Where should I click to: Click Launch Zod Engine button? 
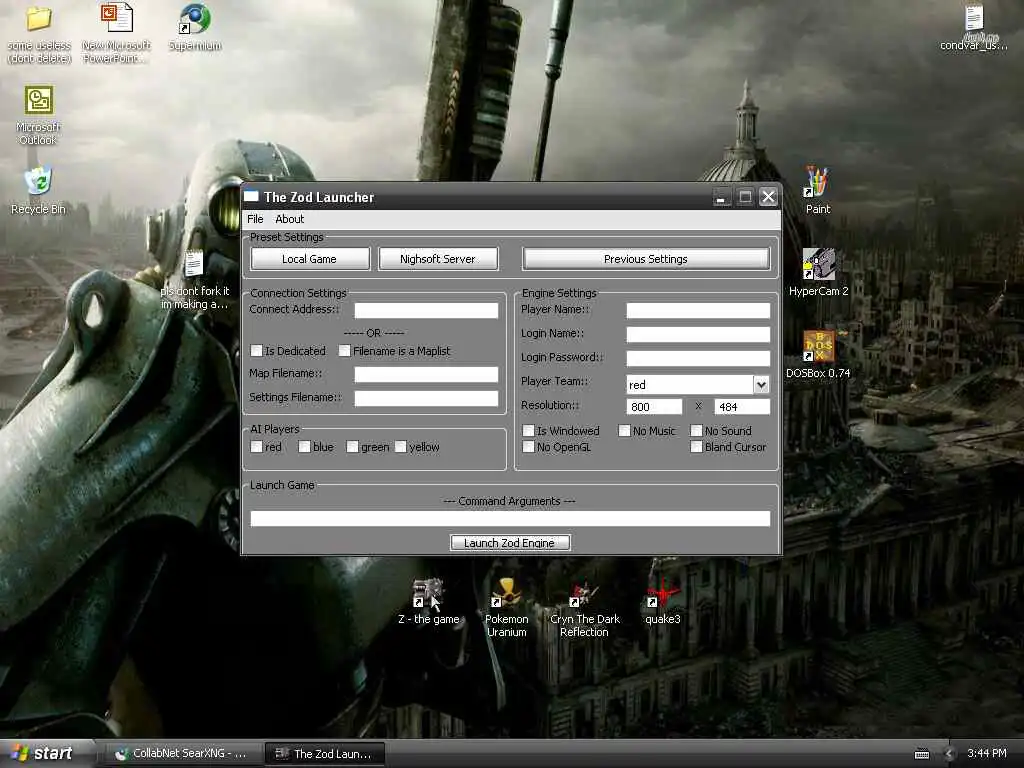[x=509, y=543]
